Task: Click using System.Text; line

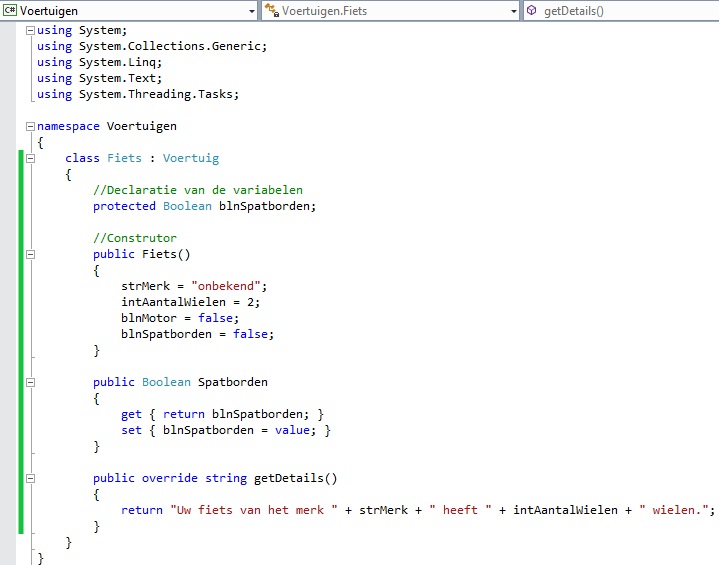Action: [x=100, y=78]
